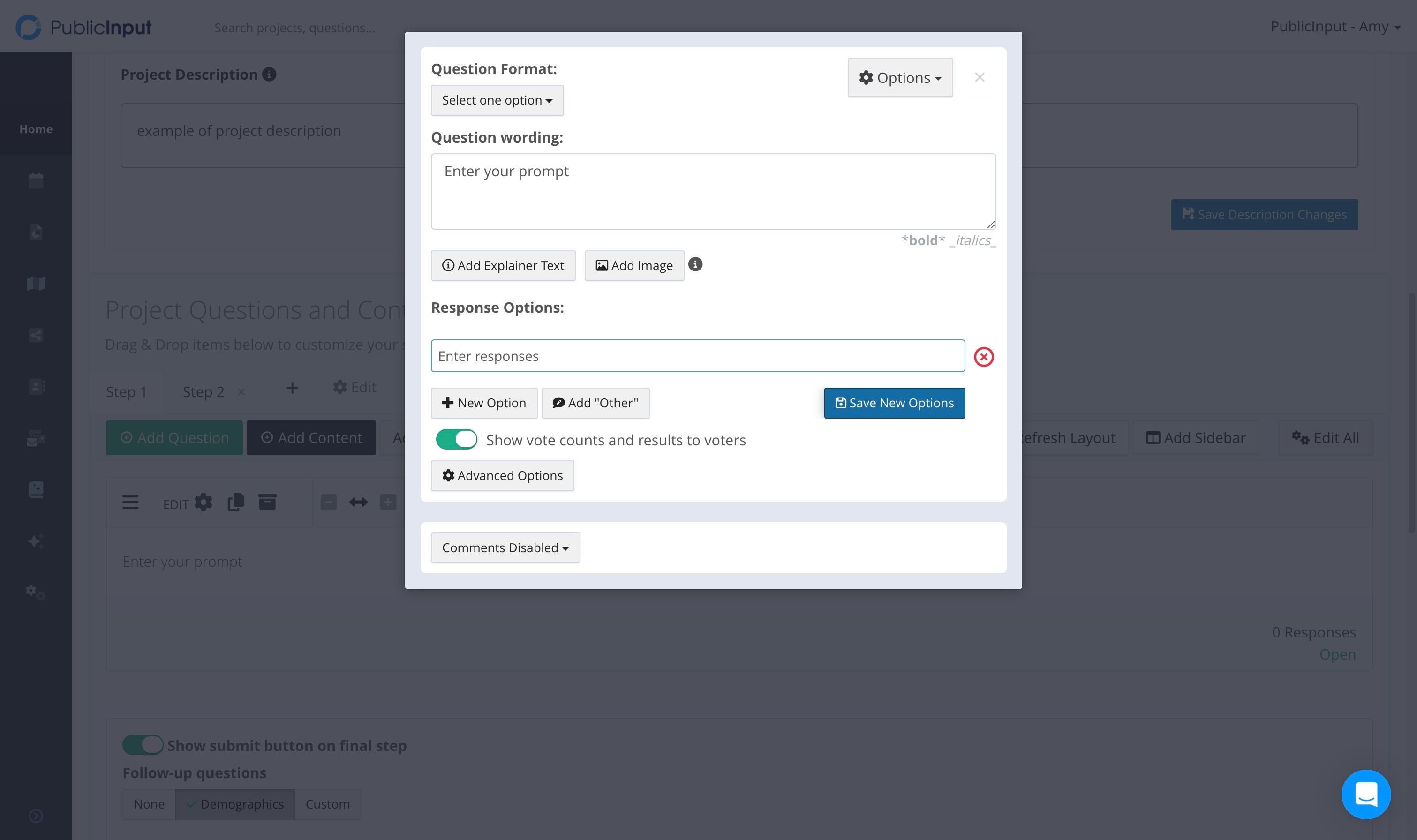Expand the Options gear dropdown

coord(899,77)
